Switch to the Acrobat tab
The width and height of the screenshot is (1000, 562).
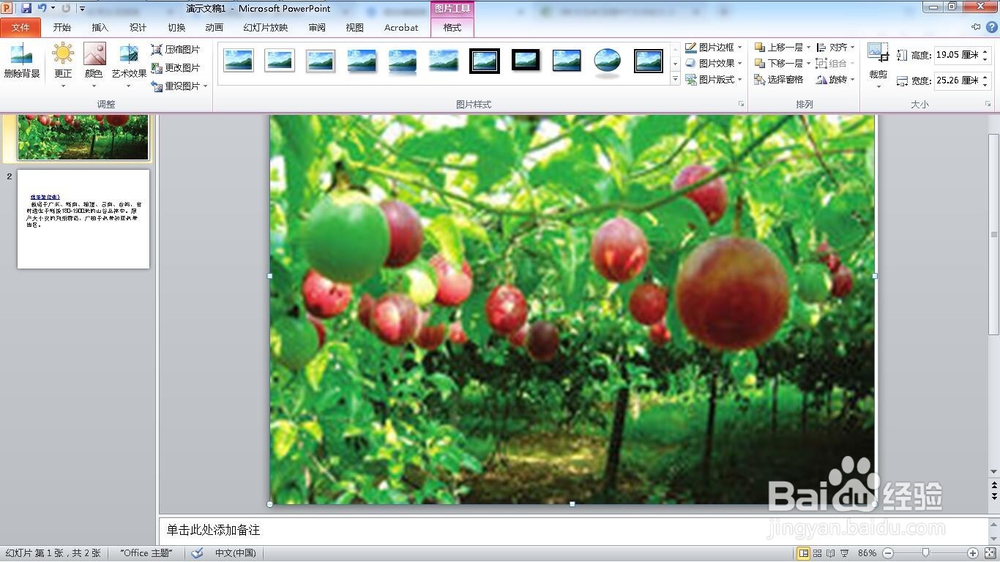click(x=401, y=27)
